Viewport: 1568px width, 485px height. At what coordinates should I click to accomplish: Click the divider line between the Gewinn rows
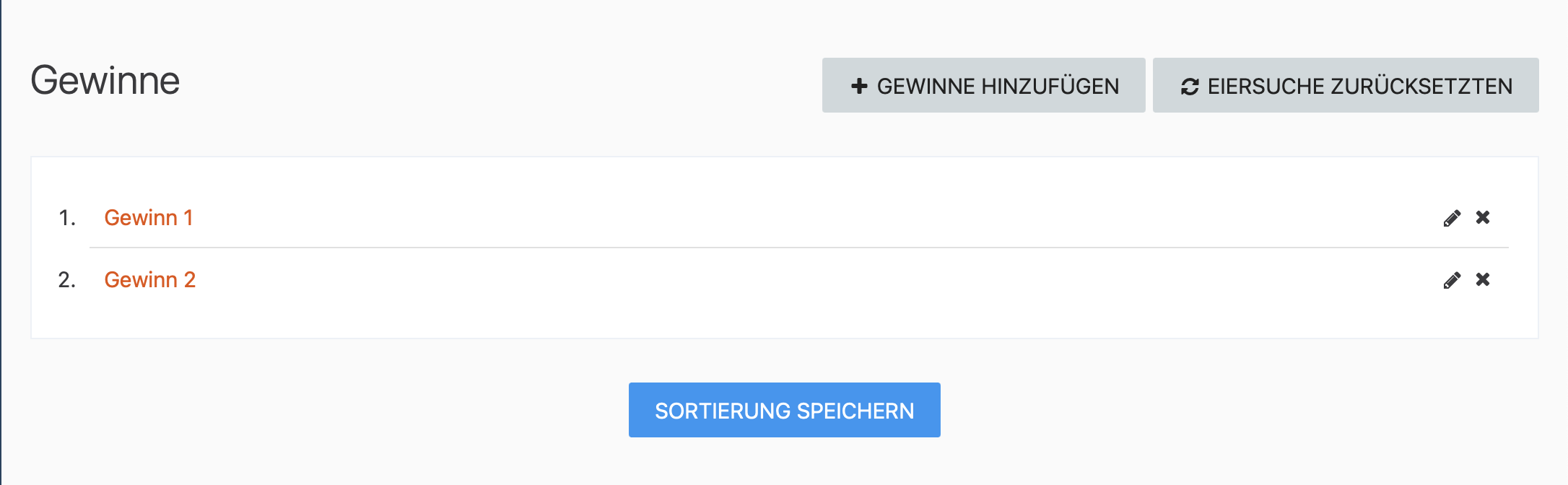(x=794, y=248)
